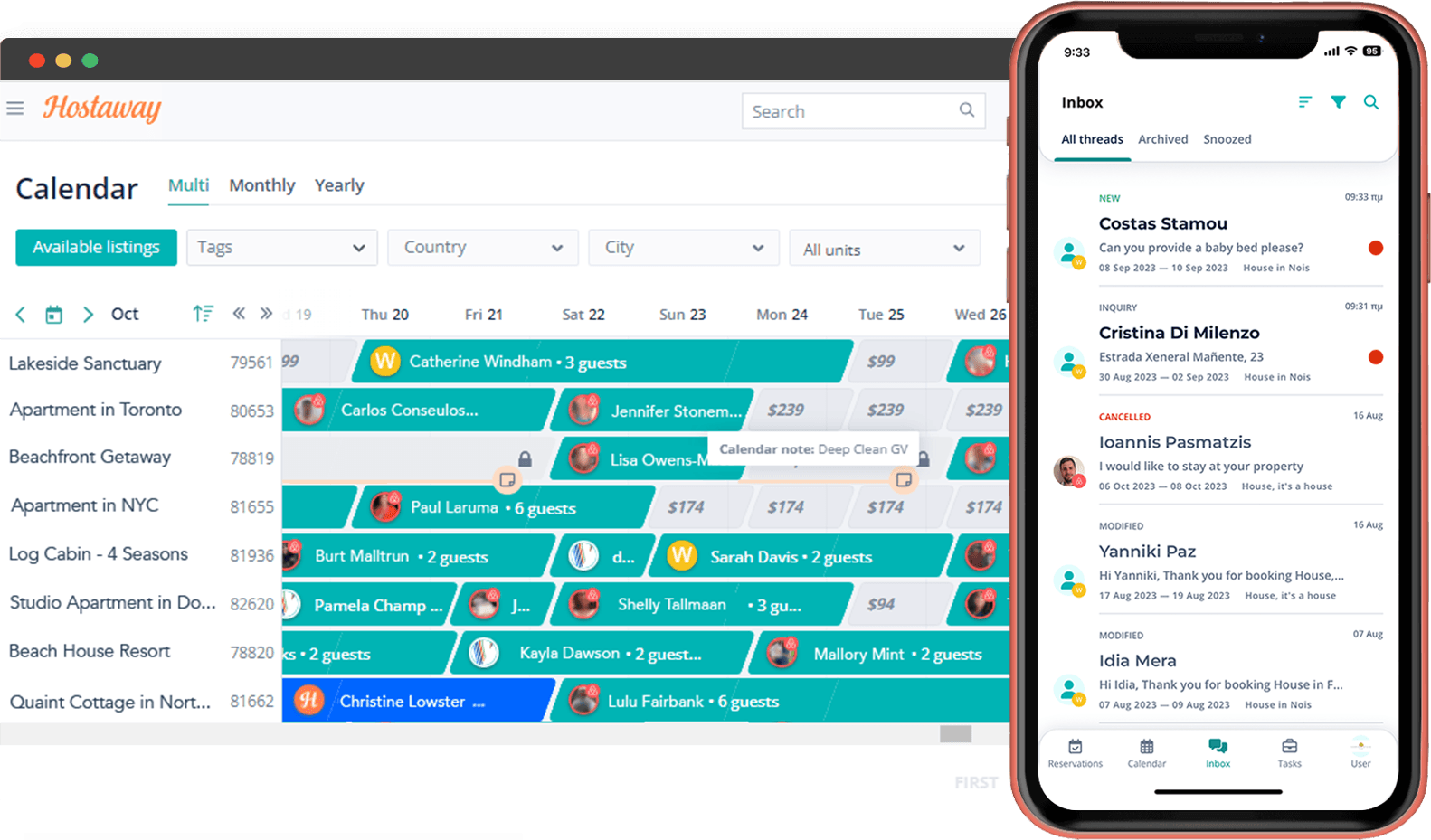Open the calendar date picker icon

point(54,315)
